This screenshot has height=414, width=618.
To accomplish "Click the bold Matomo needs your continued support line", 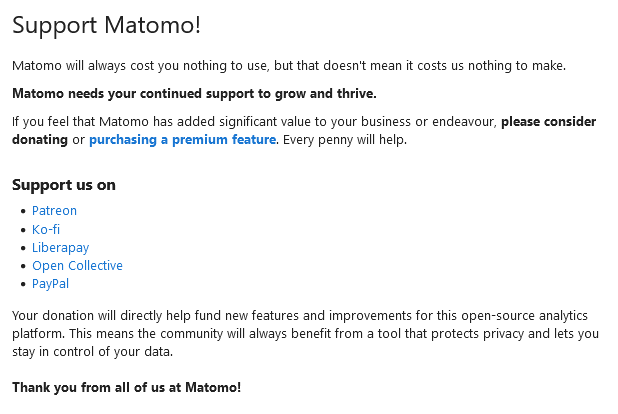I will pyautogui.click(x=194, y=93).
